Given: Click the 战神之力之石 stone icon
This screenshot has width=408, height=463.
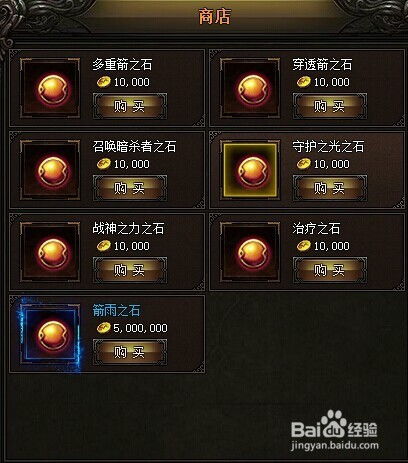Looking at the screenshot, I should coord(50,252).
